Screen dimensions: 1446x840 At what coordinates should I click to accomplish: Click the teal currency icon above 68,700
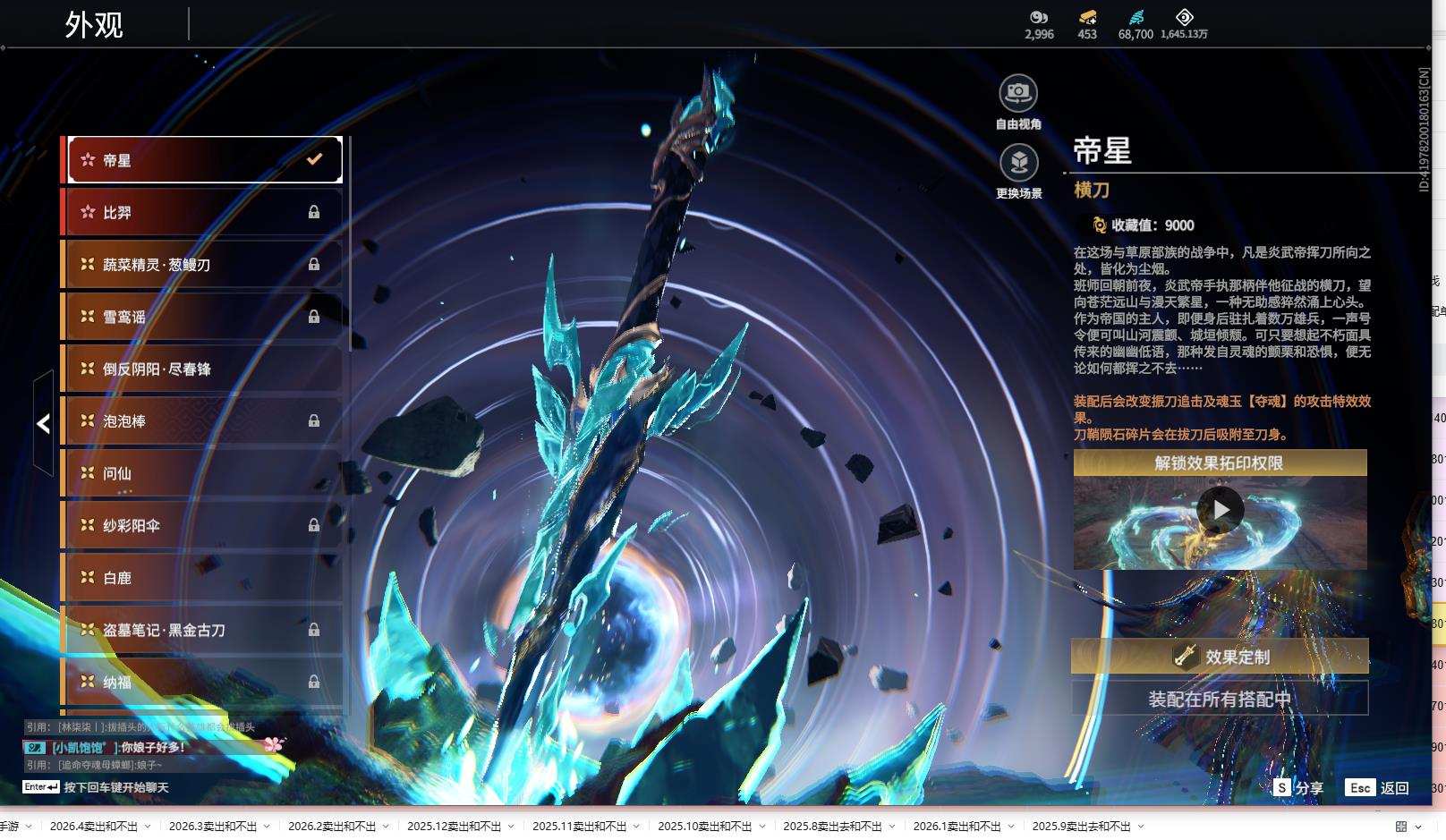click(x=1136, y=17)
